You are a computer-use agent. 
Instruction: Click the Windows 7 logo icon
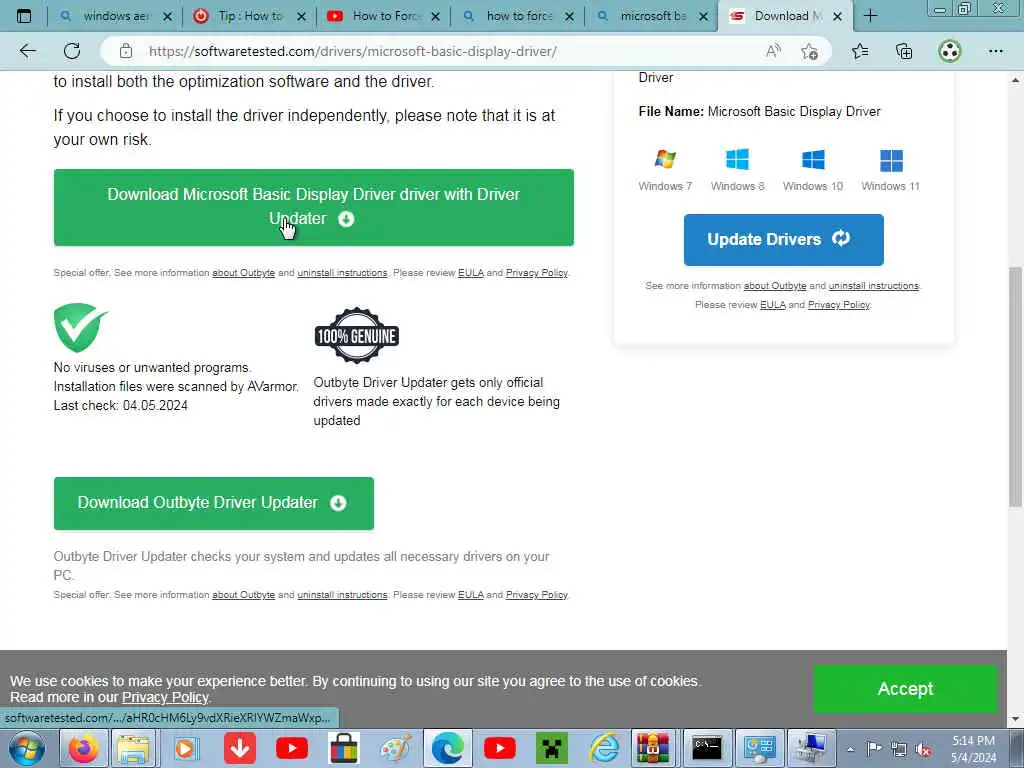click(665, 159)
